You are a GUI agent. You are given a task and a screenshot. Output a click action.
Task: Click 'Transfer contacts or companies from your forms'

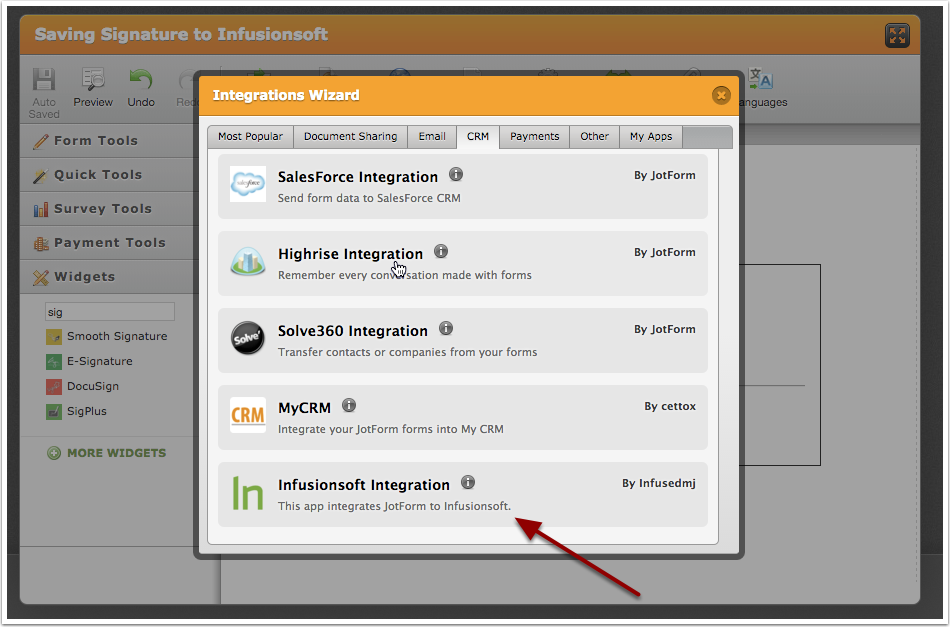(x=407, y=352)
